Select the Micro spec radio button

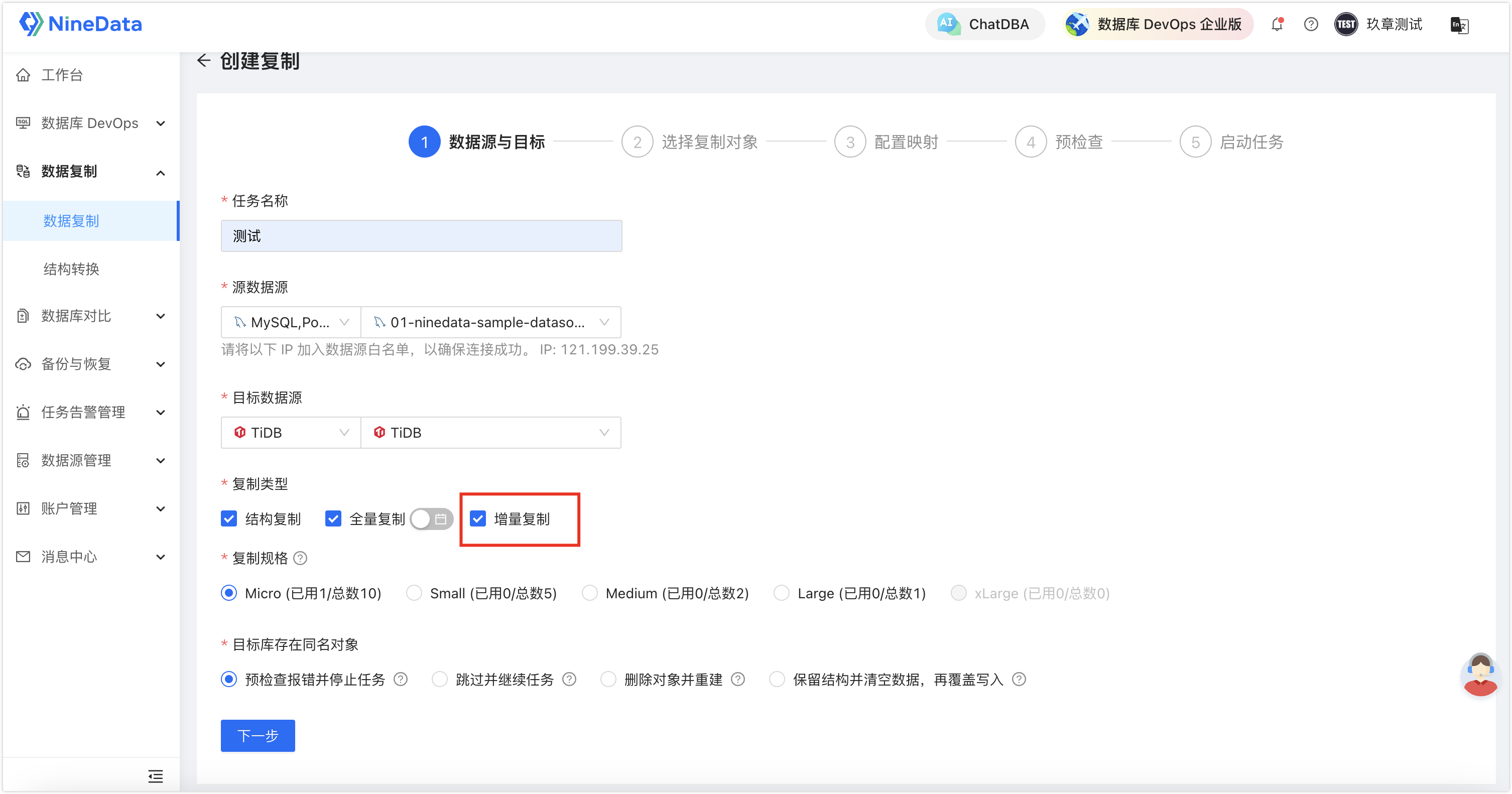229,593
